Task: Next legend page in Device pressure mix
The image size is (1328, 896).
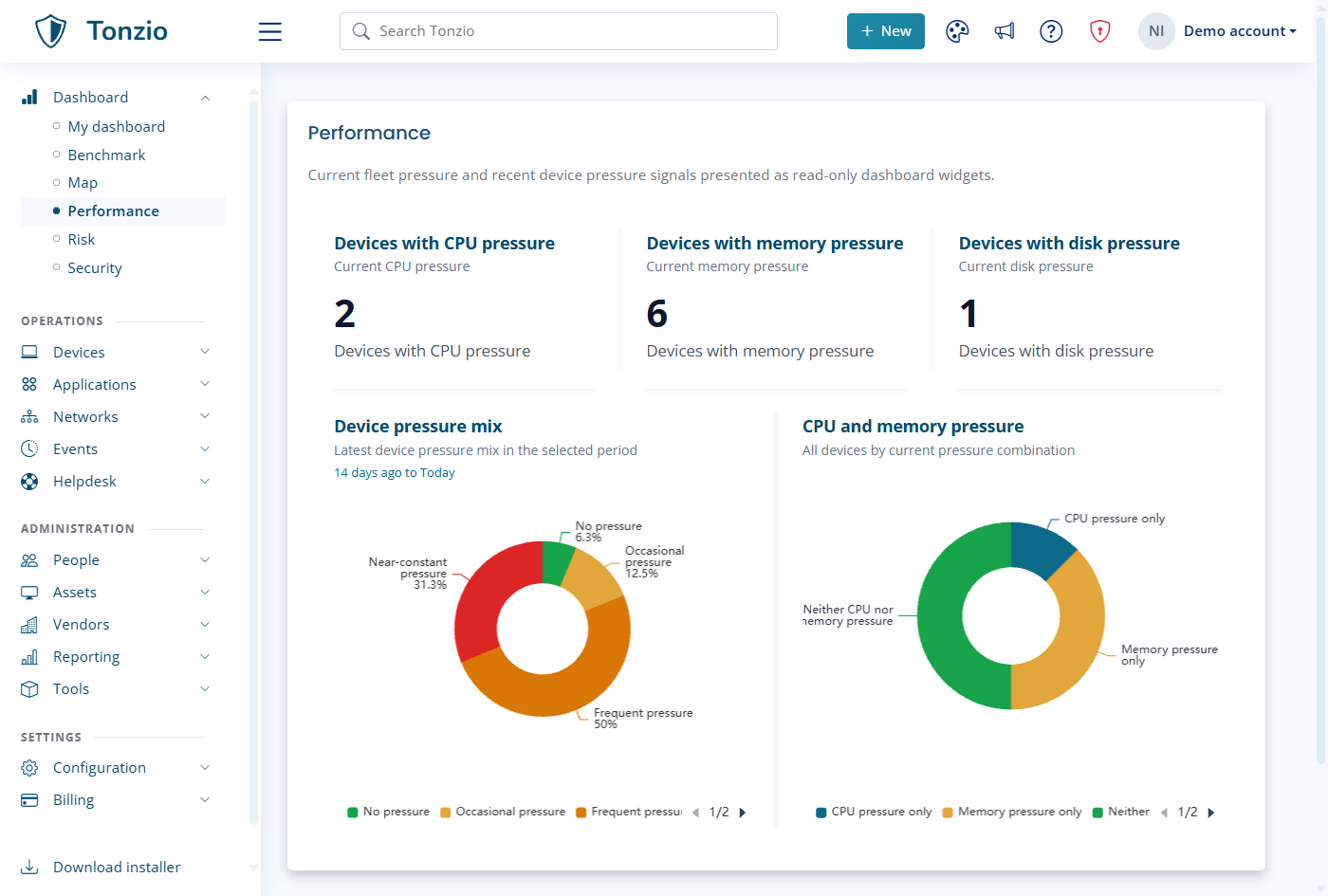Action: click(x=743, y=813)
